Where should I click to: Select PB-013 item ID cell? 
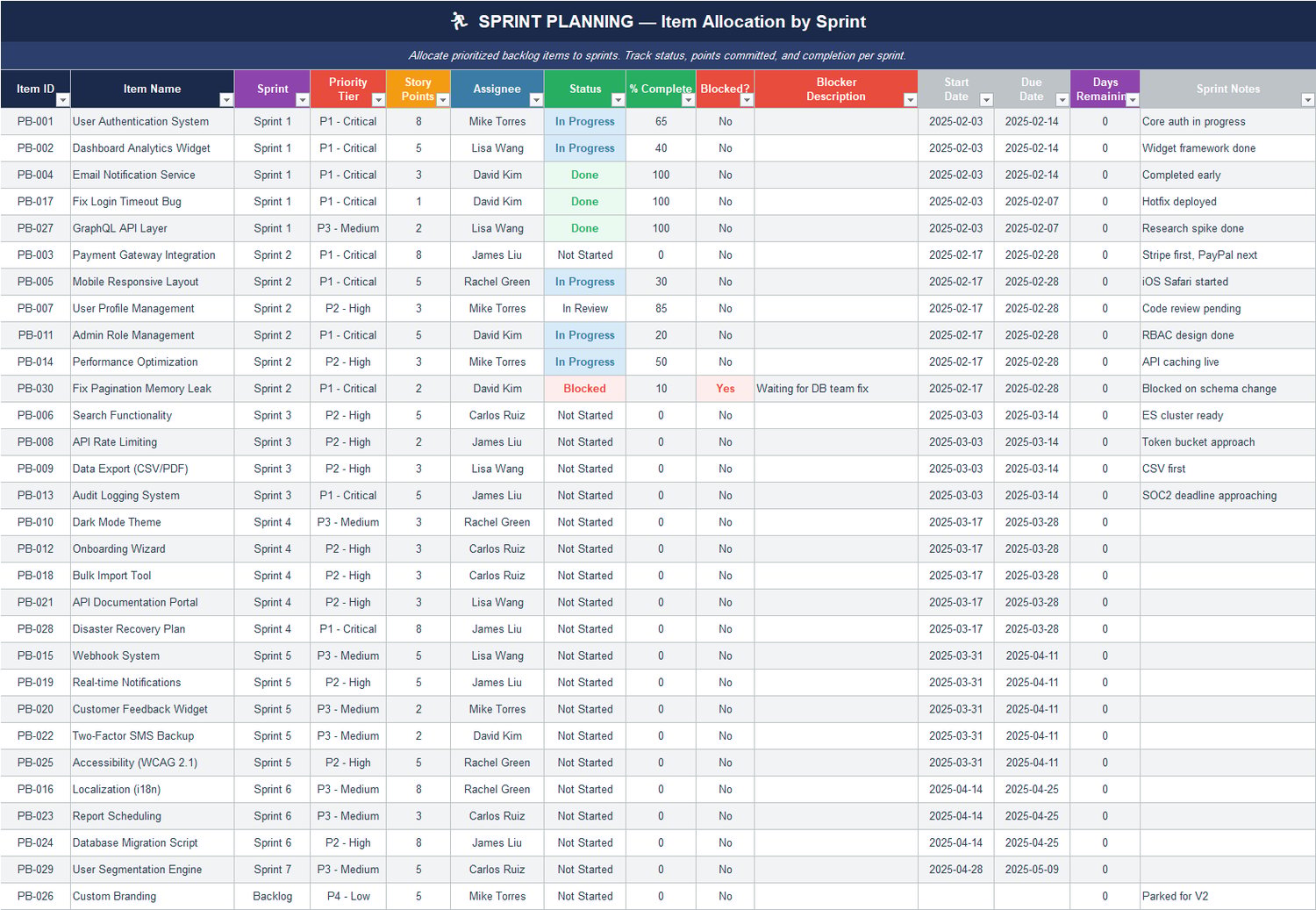(x=35, y=495)
